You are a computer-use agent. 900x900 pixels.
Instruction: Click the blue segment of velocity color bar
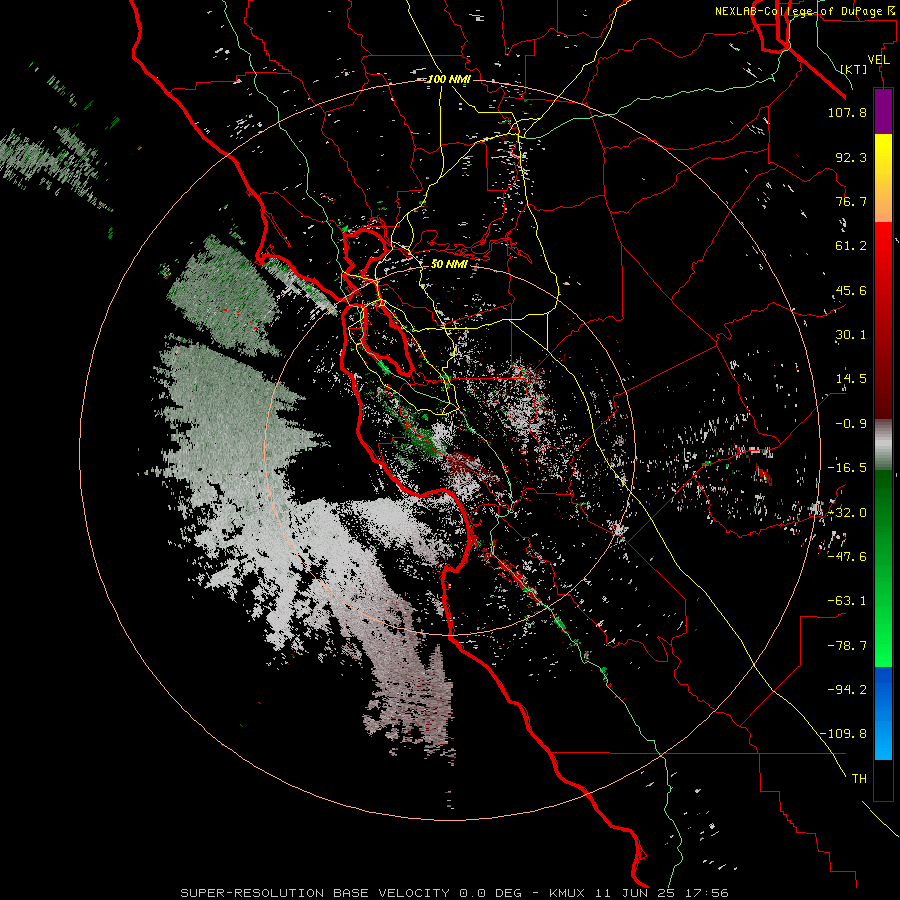pyautogui.click(x=883, y=713)
